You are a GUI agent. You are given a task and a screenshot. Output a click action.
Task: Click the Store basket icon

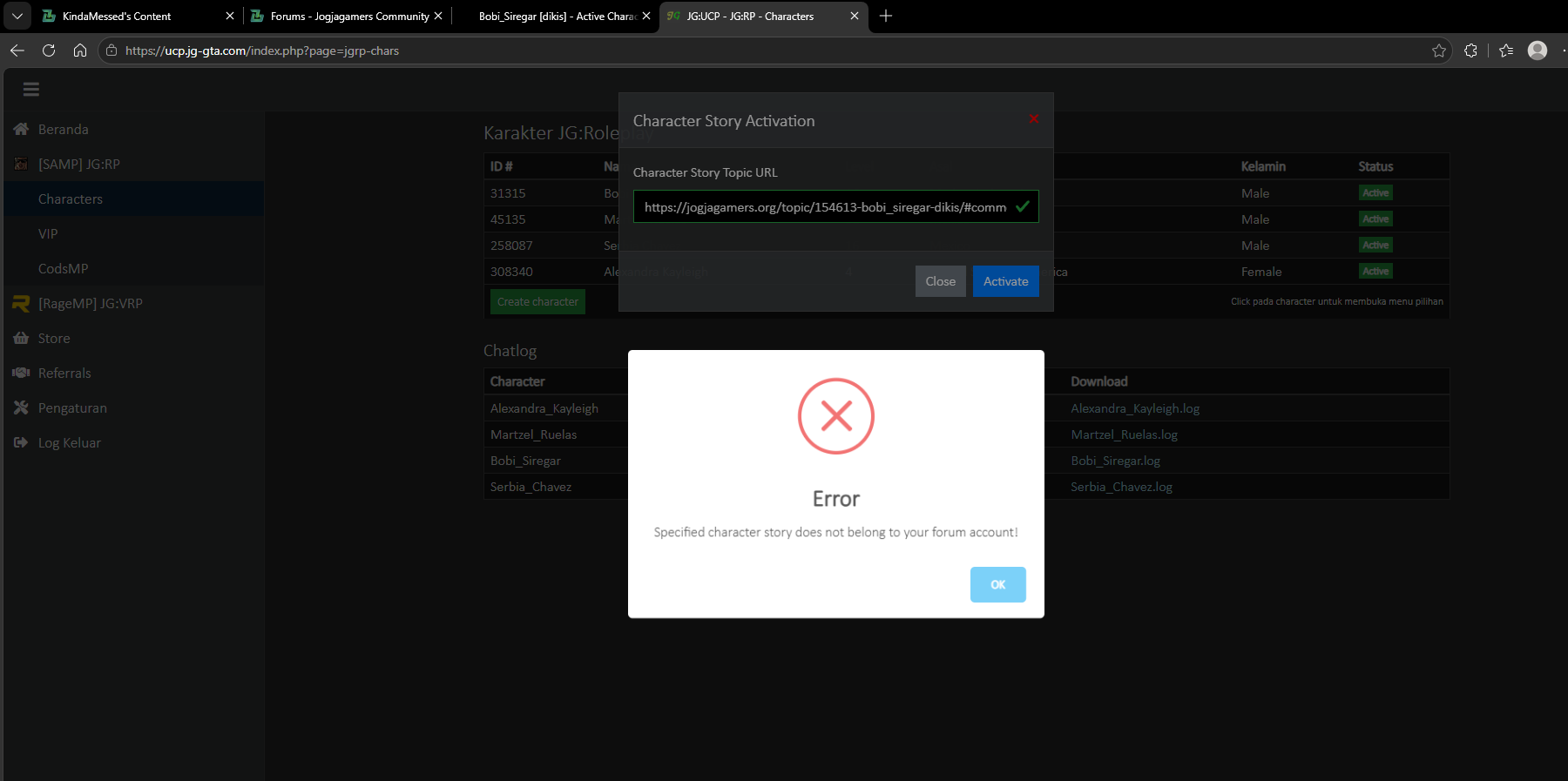pos(21,338)
